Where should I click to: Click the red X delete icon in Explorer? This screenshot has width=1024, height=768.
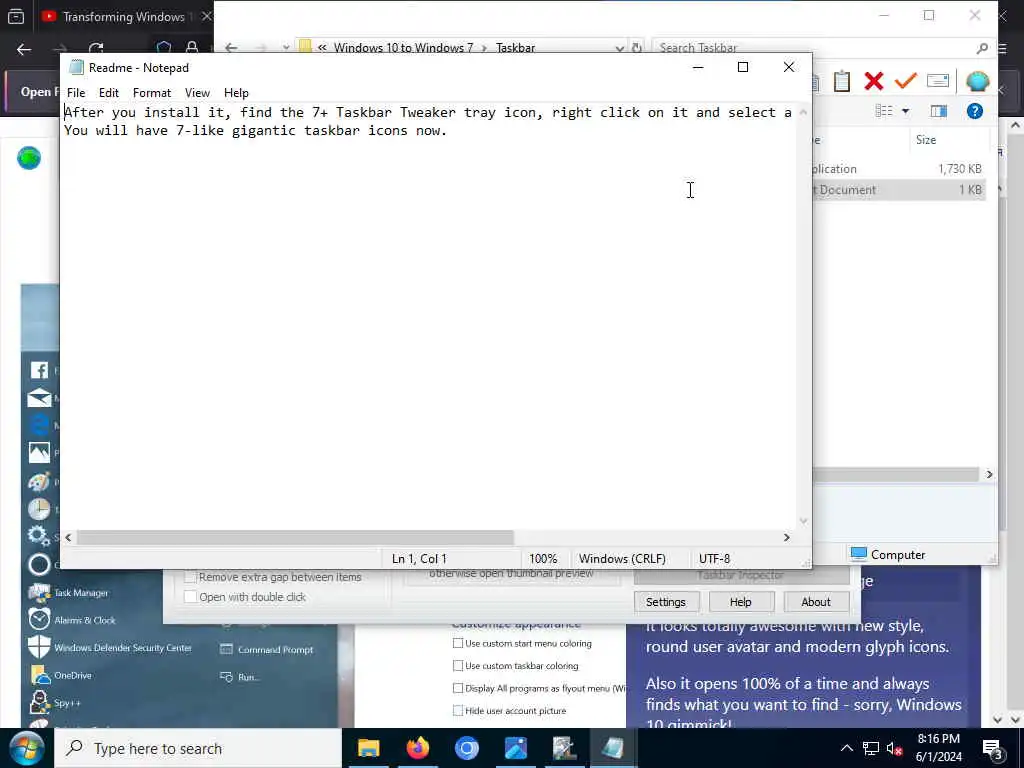click(x=873, y=81)
